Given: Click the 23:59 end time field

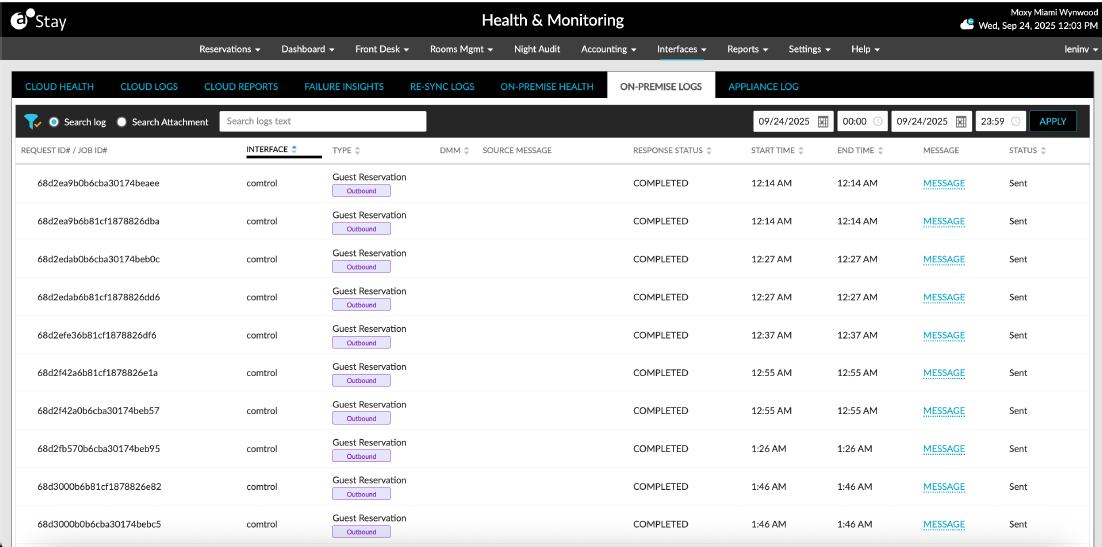Looking at the screenshot, I should (x=1001, y=122).
